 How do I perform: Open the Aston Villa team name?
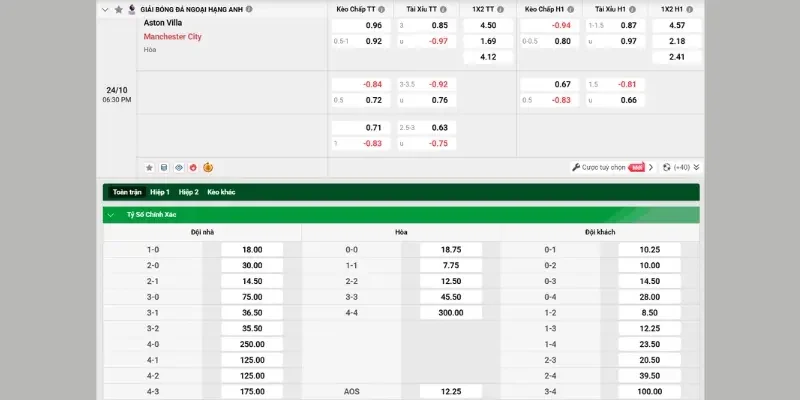(163, 23)
